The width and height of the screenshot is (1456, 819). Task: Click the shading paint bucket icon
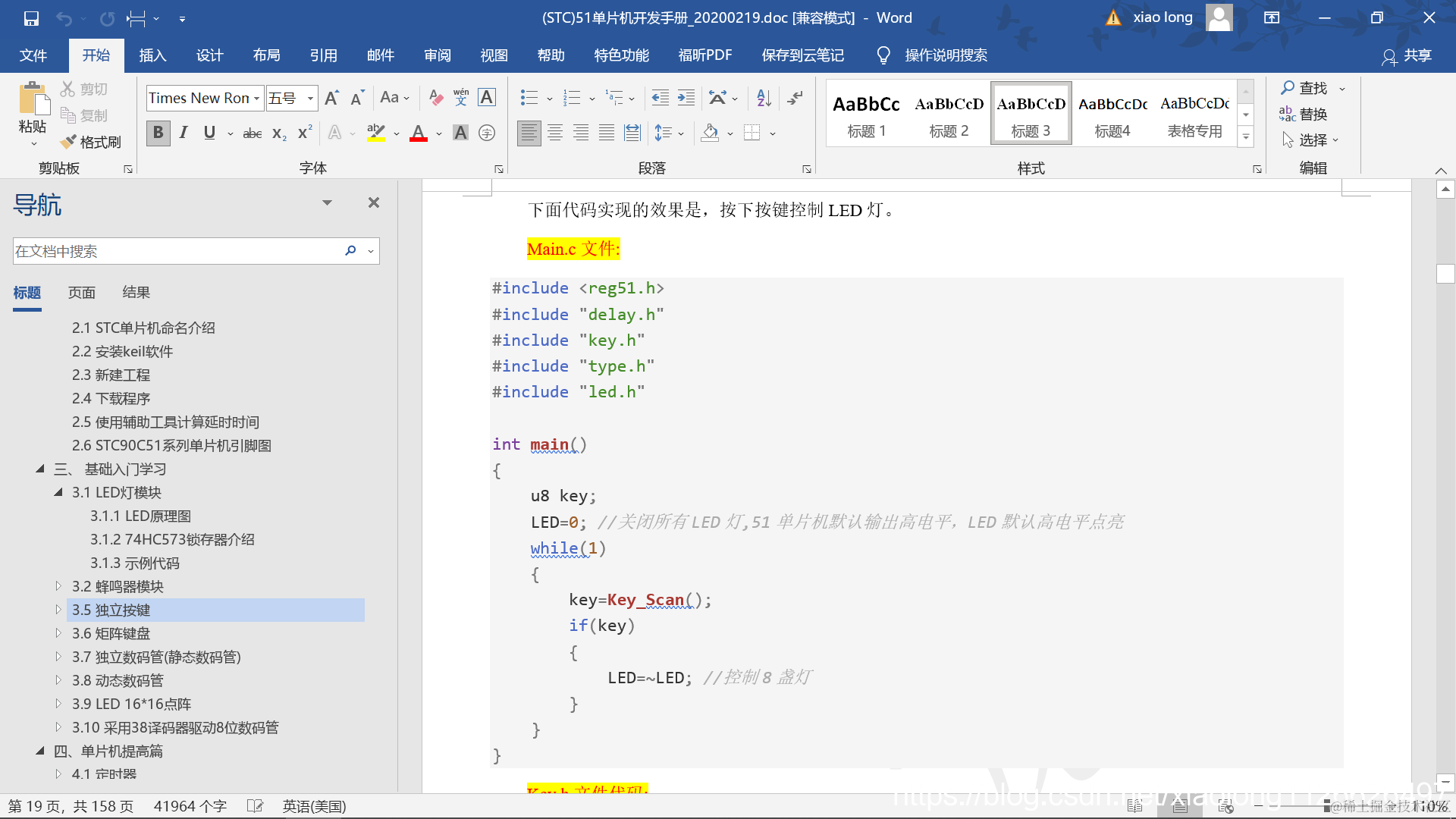pos(711,133)
